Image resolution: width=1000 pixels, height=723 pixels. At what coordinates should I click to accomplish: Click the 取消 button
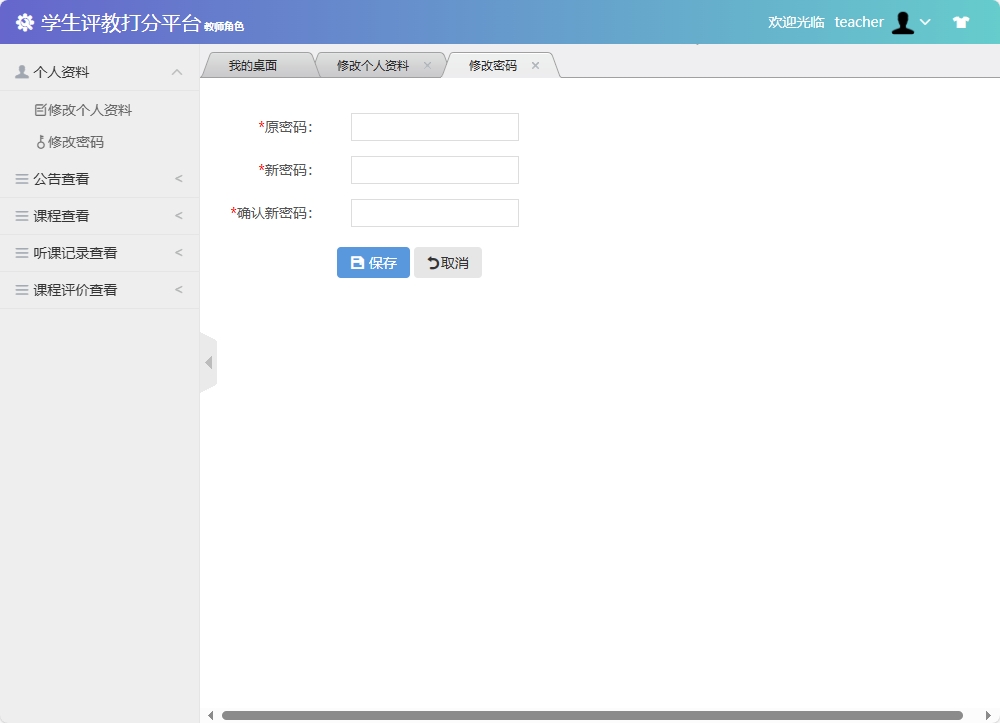(447, 262)
